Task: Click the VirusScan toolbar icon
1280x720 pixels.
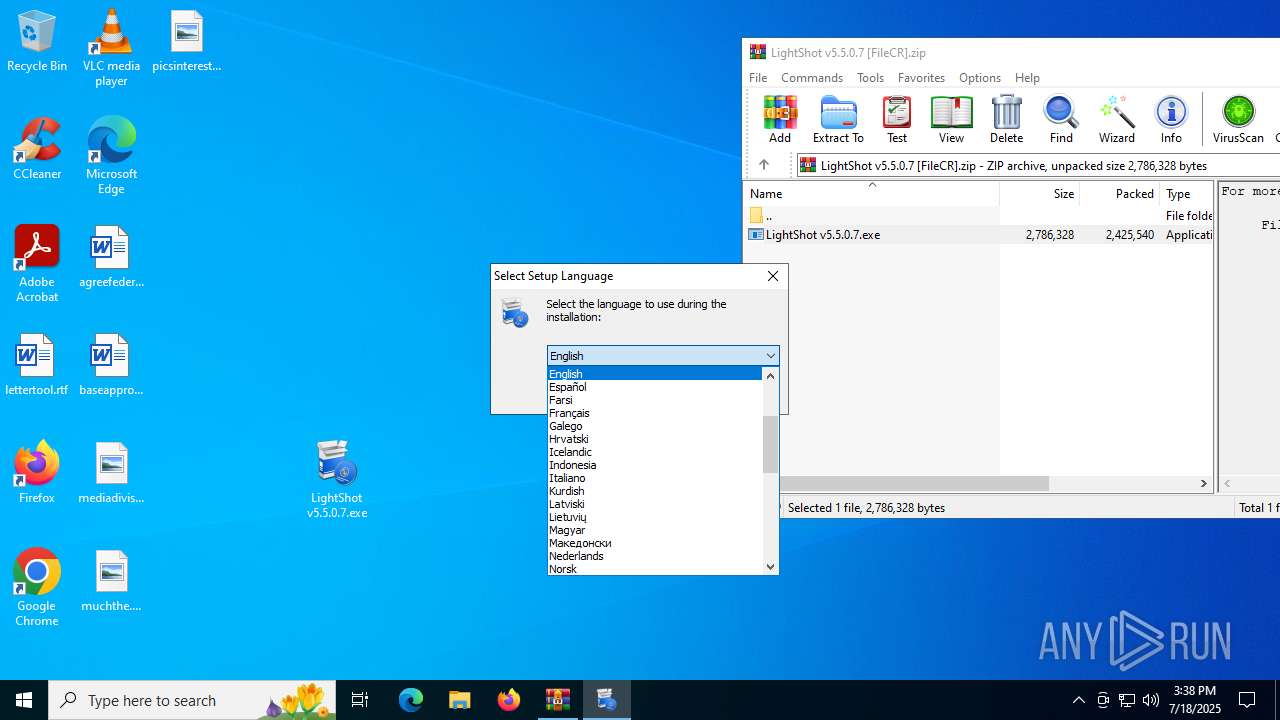Action: pyautogui.click(x=1238, y=119)
